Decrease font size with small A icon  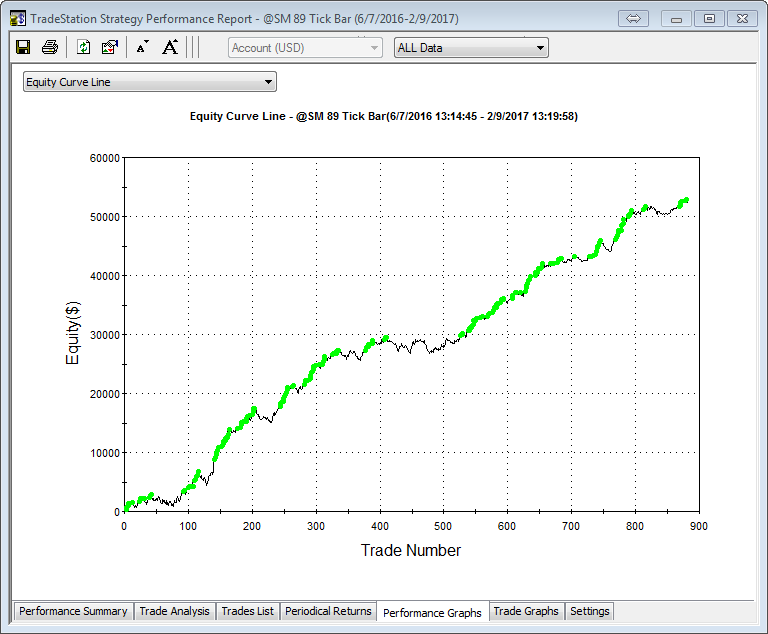(142, 47)
